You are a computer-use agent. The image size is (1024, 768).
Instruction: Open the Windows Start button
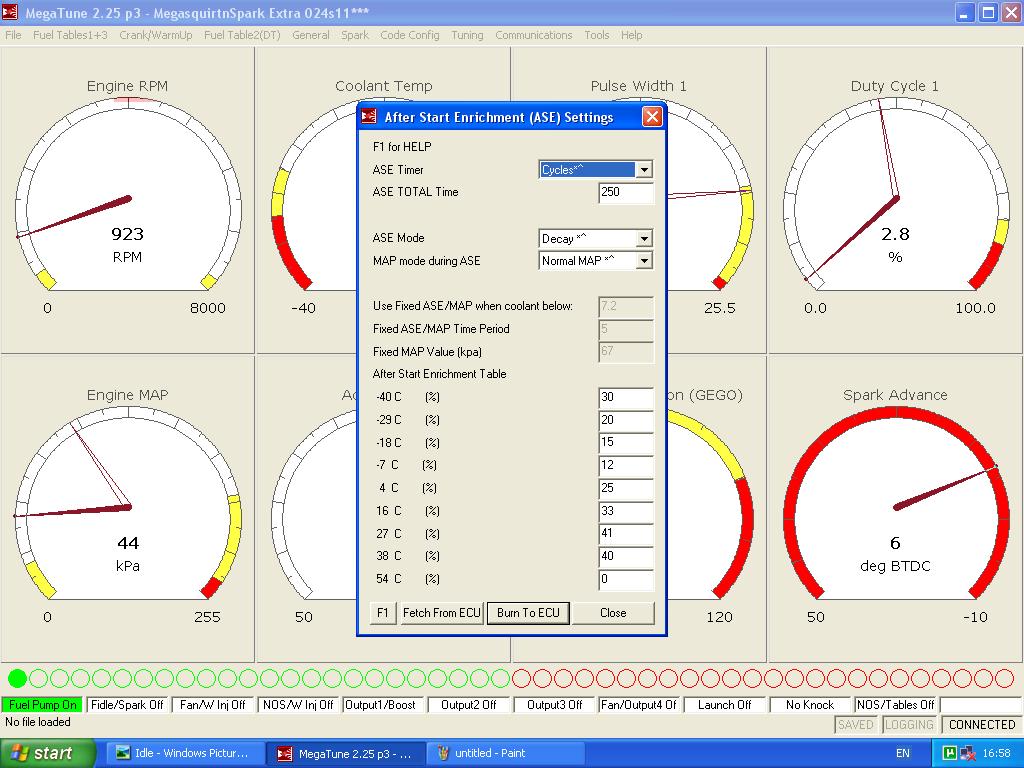48,753
